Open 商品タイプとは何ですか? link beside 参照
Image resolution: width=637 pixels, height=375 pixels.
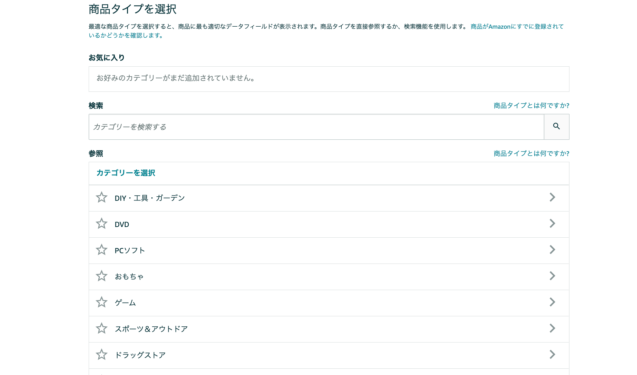pos(531,154)
